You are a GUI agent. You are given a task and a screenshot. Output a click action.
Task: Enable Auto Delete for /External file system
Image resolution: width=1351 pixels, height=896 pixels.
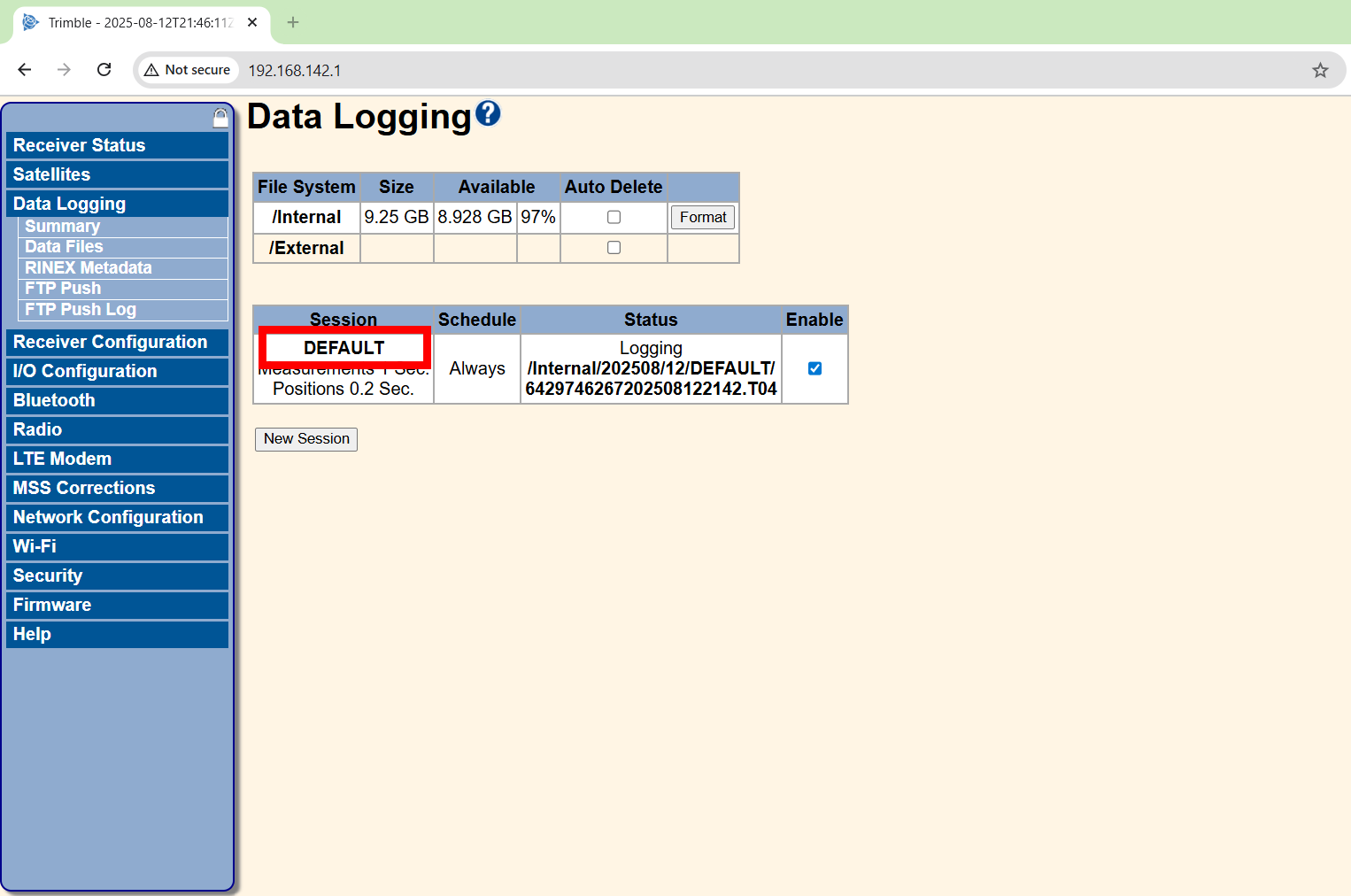(614, 248)
